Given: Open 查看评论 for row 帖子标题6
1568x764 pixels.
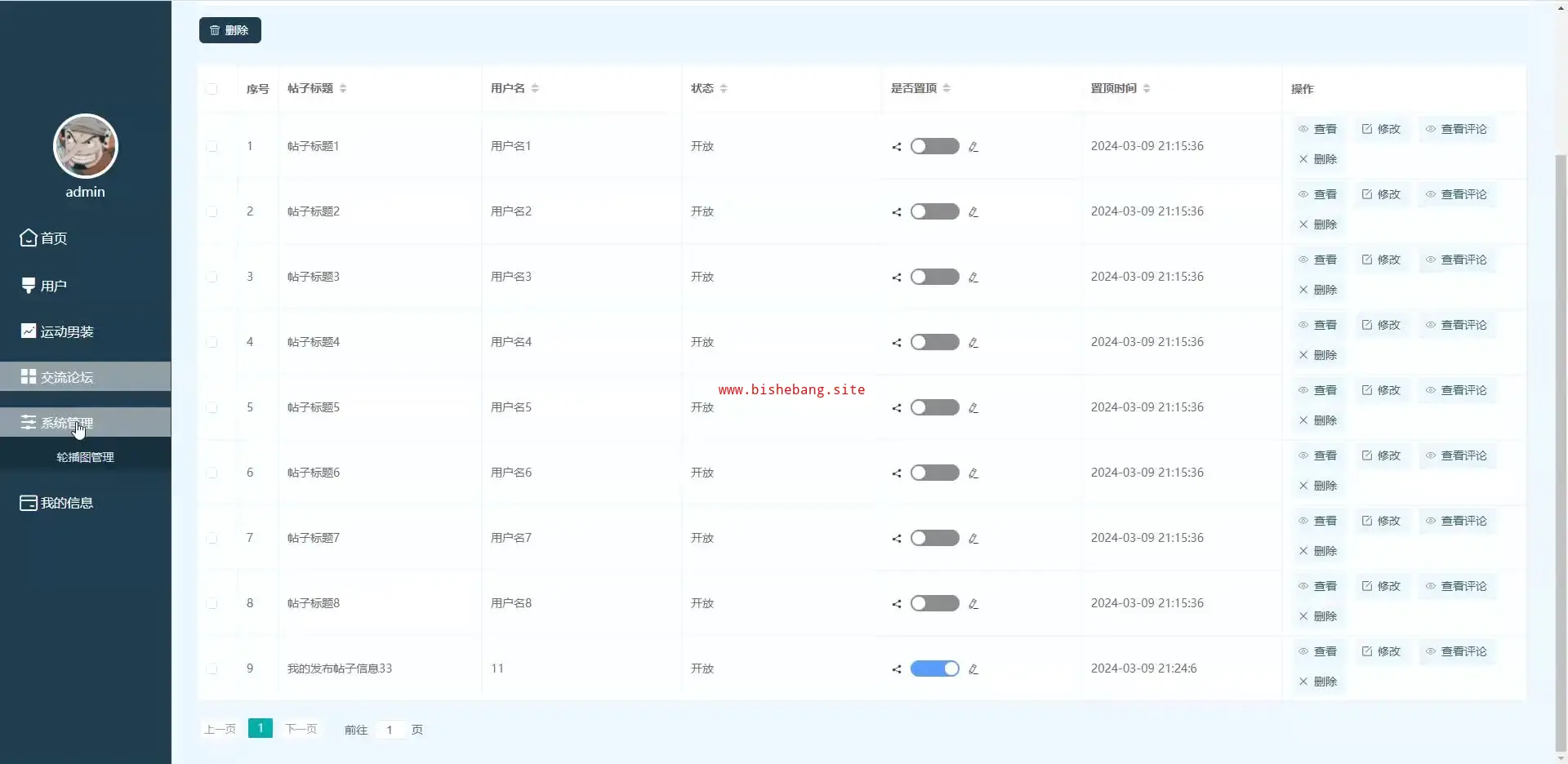Looking at the screenshot, I should click(1456, 455).
